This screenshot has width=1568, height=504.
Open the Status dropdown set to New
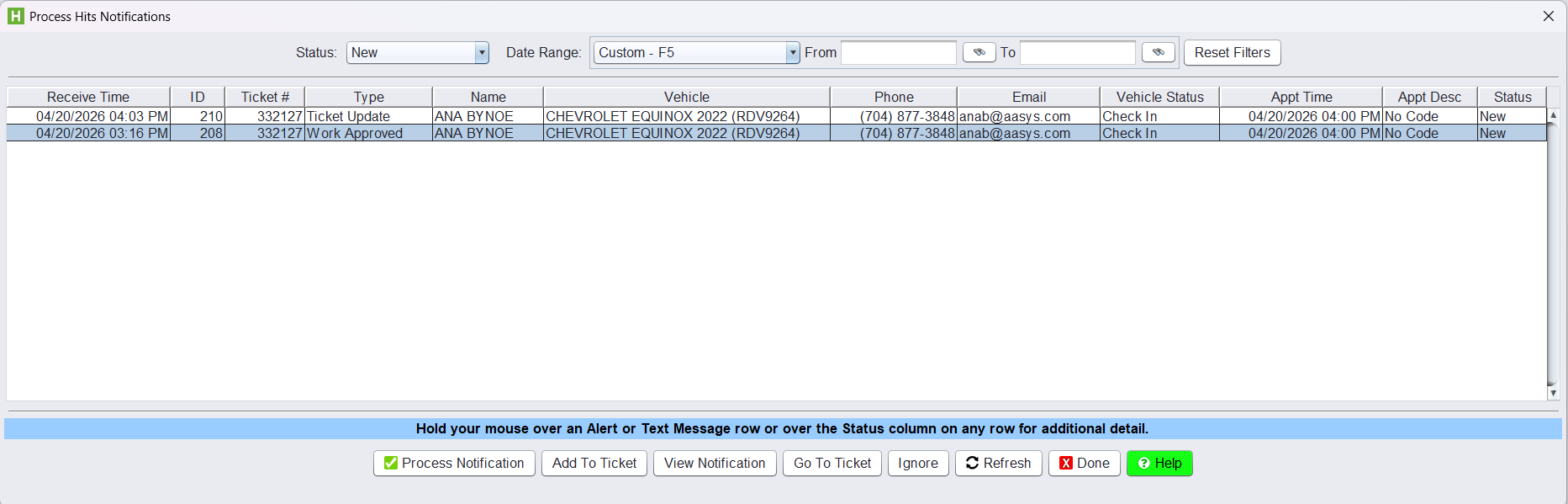[x=417, y=52]
